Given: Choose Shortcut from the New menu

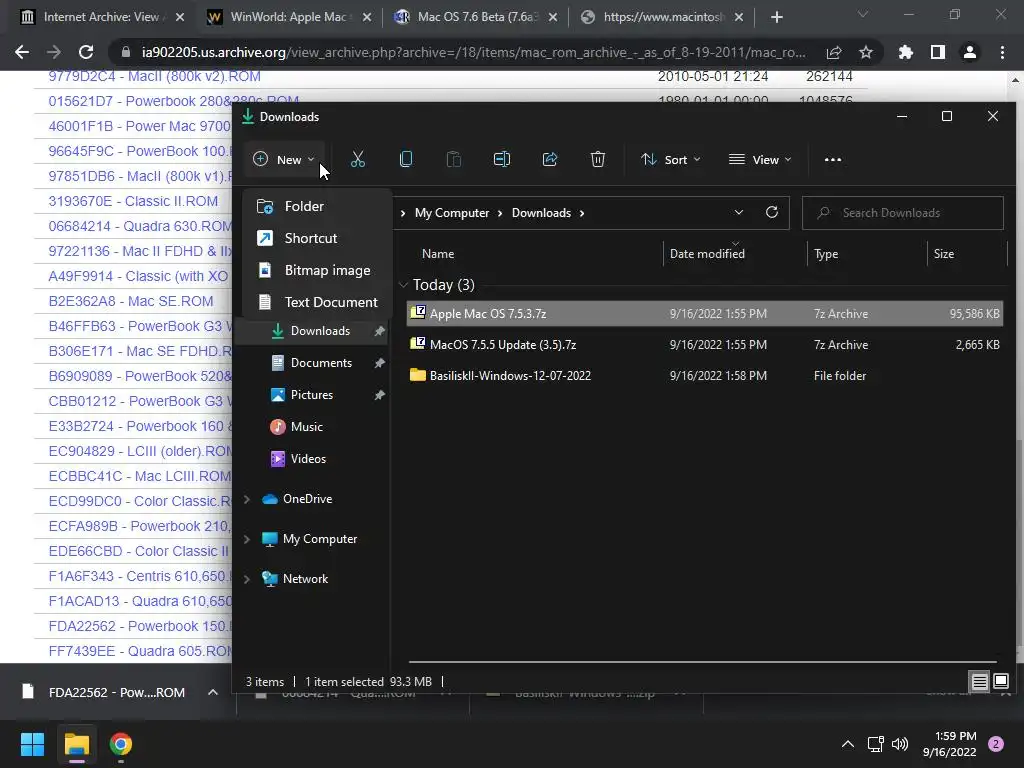Looking at the screenshot, I should [317, 238].
